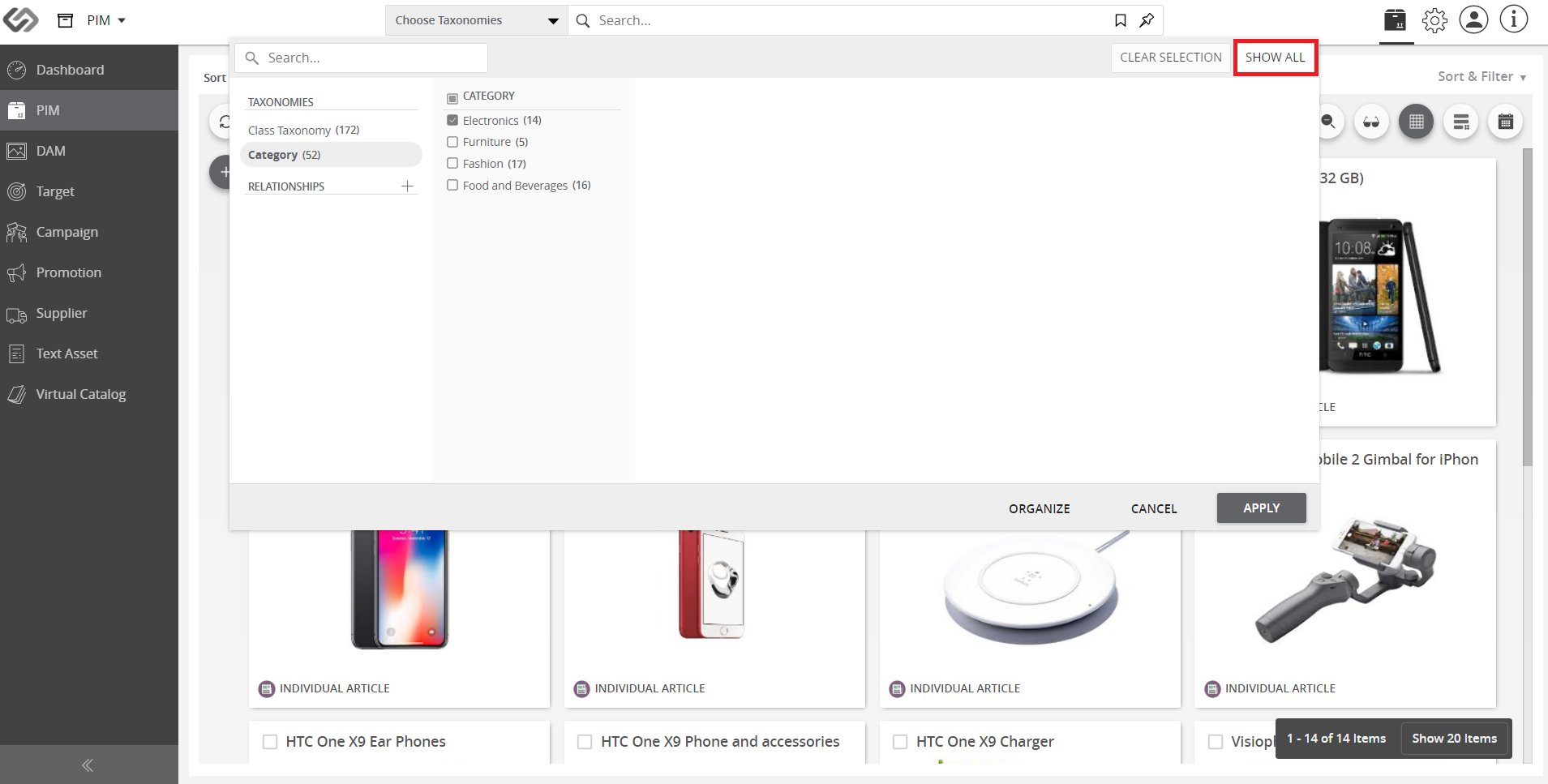Open the iPhone X product thumbnail
The image size is (1548, 784).
click(x=399, y=589)
